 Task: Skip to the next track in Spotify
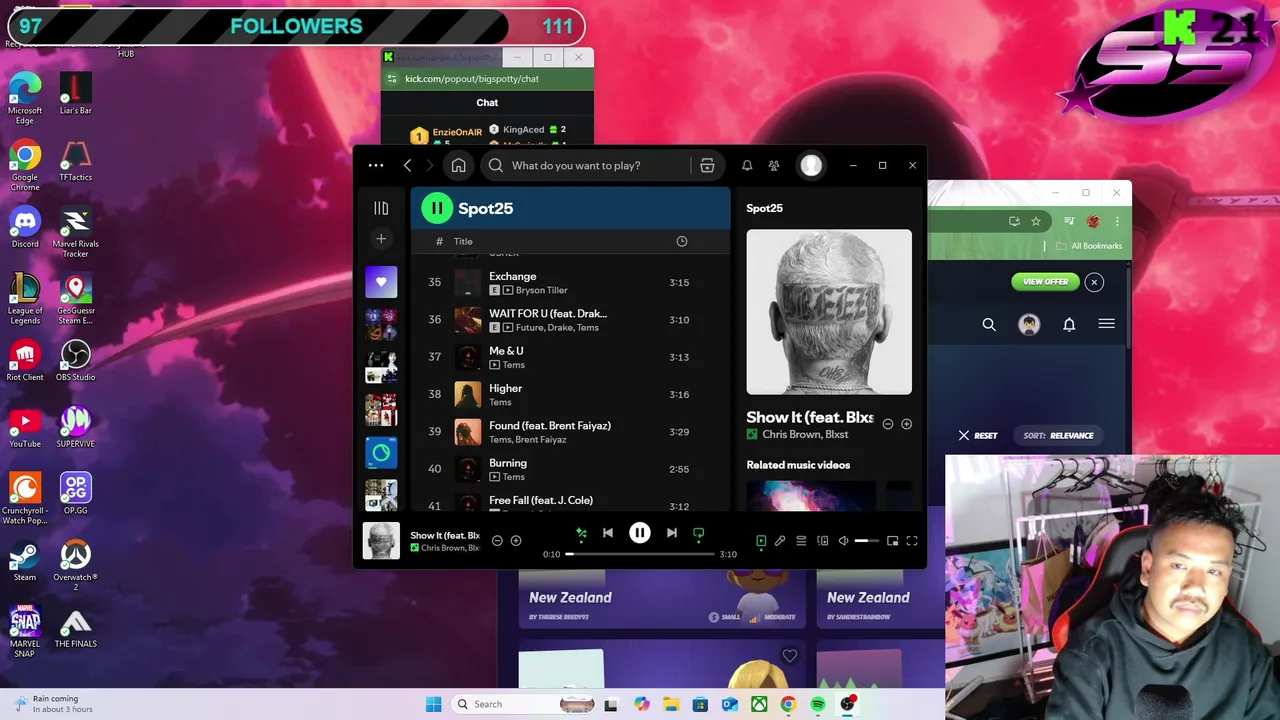tap(672, 533)
